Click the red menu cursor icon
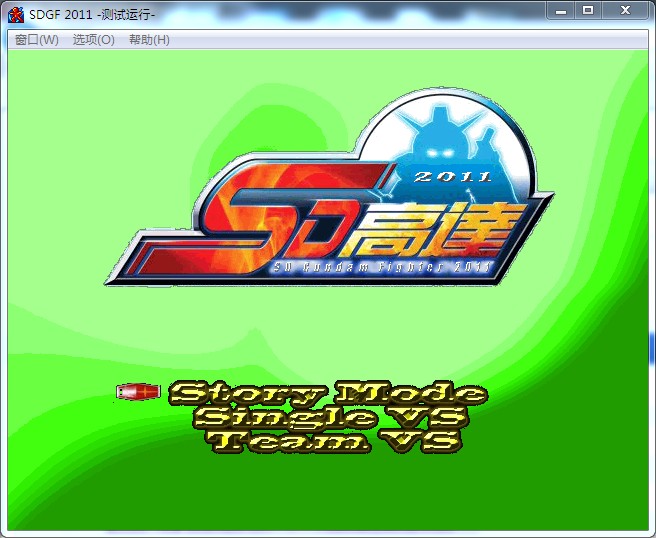Viewport: 656px width, 538px height. pyautogui.click(x=138, y=392)
